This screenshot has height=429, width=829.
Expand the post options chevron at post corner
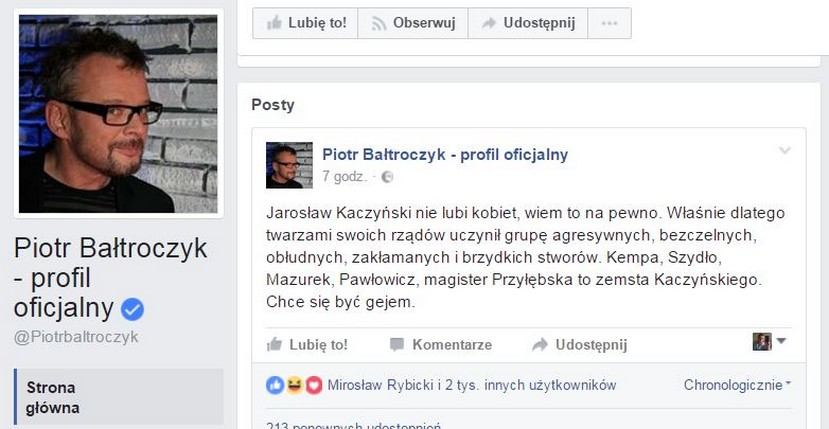click(x=785, y=151)
